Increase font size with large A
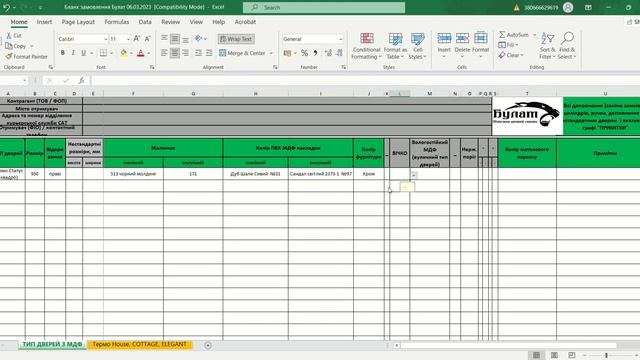 tap(137, 39)
